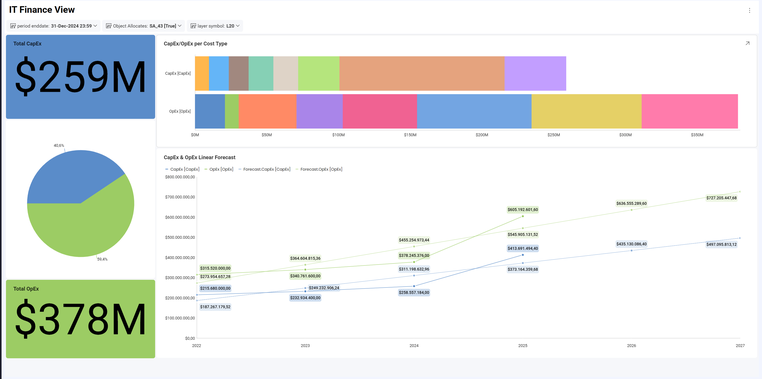The image size is (762, 379).
Task: Click the $373.164.359,68 data label
Action: [x=522, y=269]
